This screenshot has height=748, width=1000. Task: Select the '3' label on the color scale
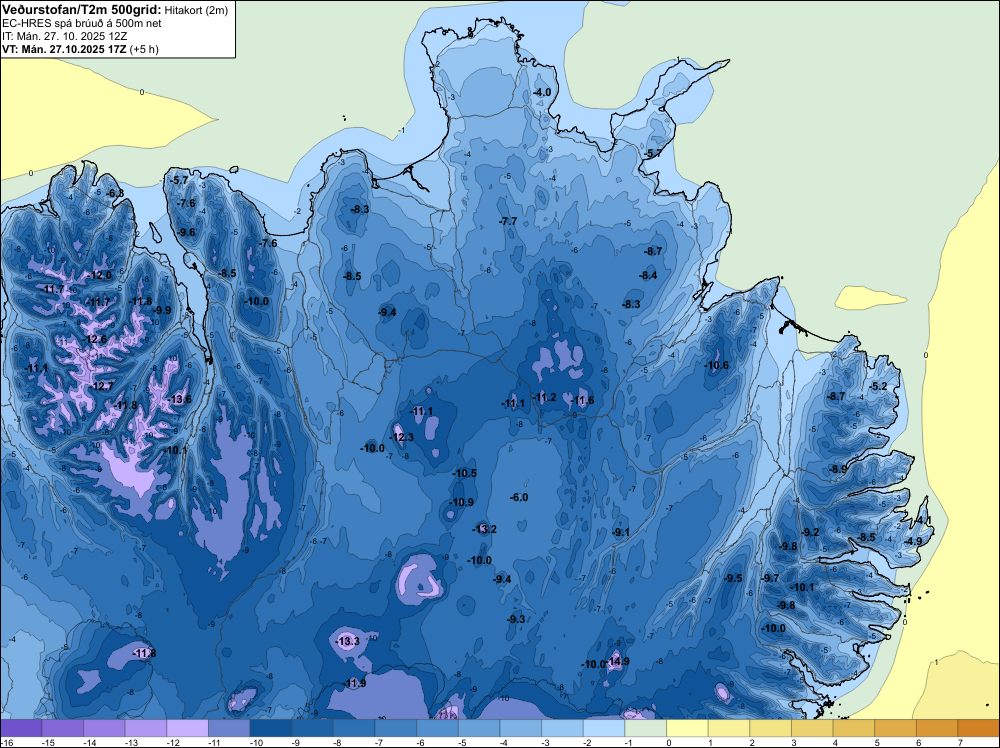(x=794, y=742)
